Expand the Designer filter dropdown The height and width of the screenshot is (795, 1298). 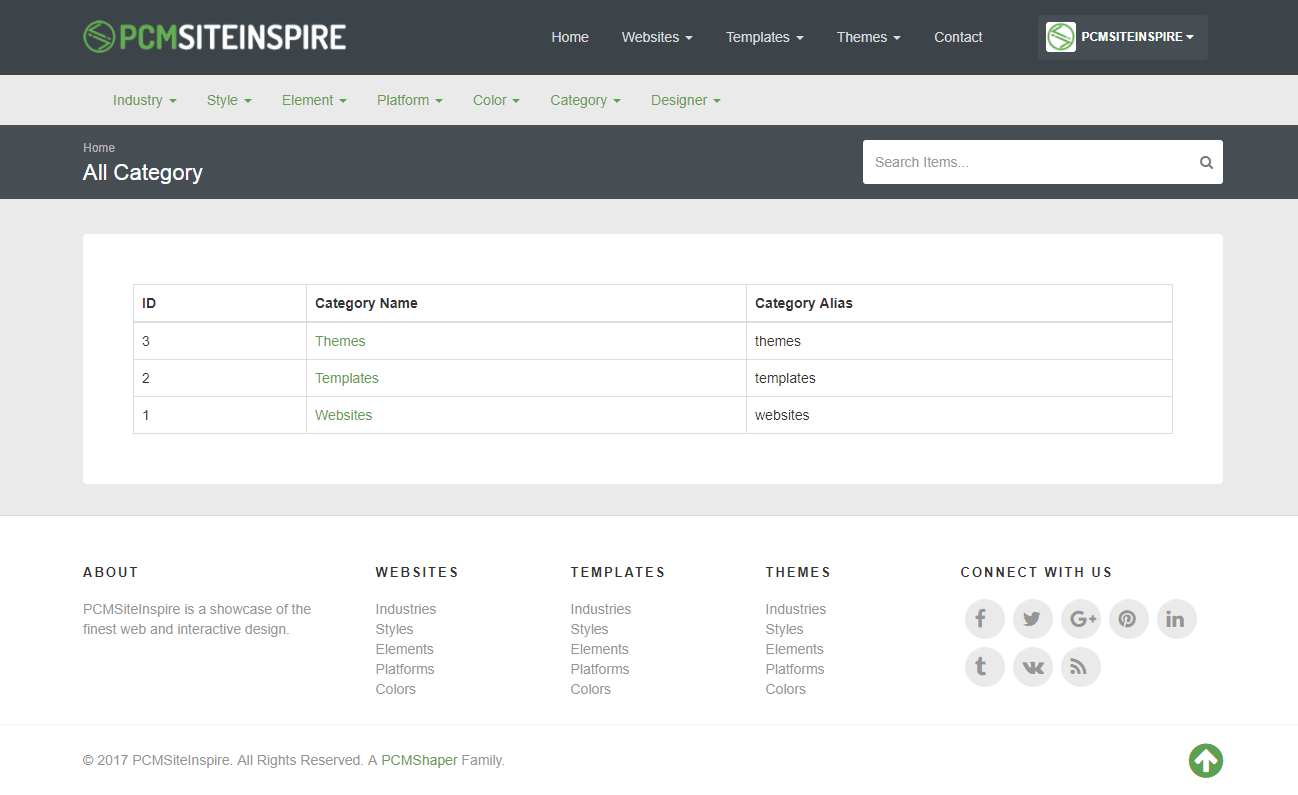pyautogui.click(x=685, y=100)
